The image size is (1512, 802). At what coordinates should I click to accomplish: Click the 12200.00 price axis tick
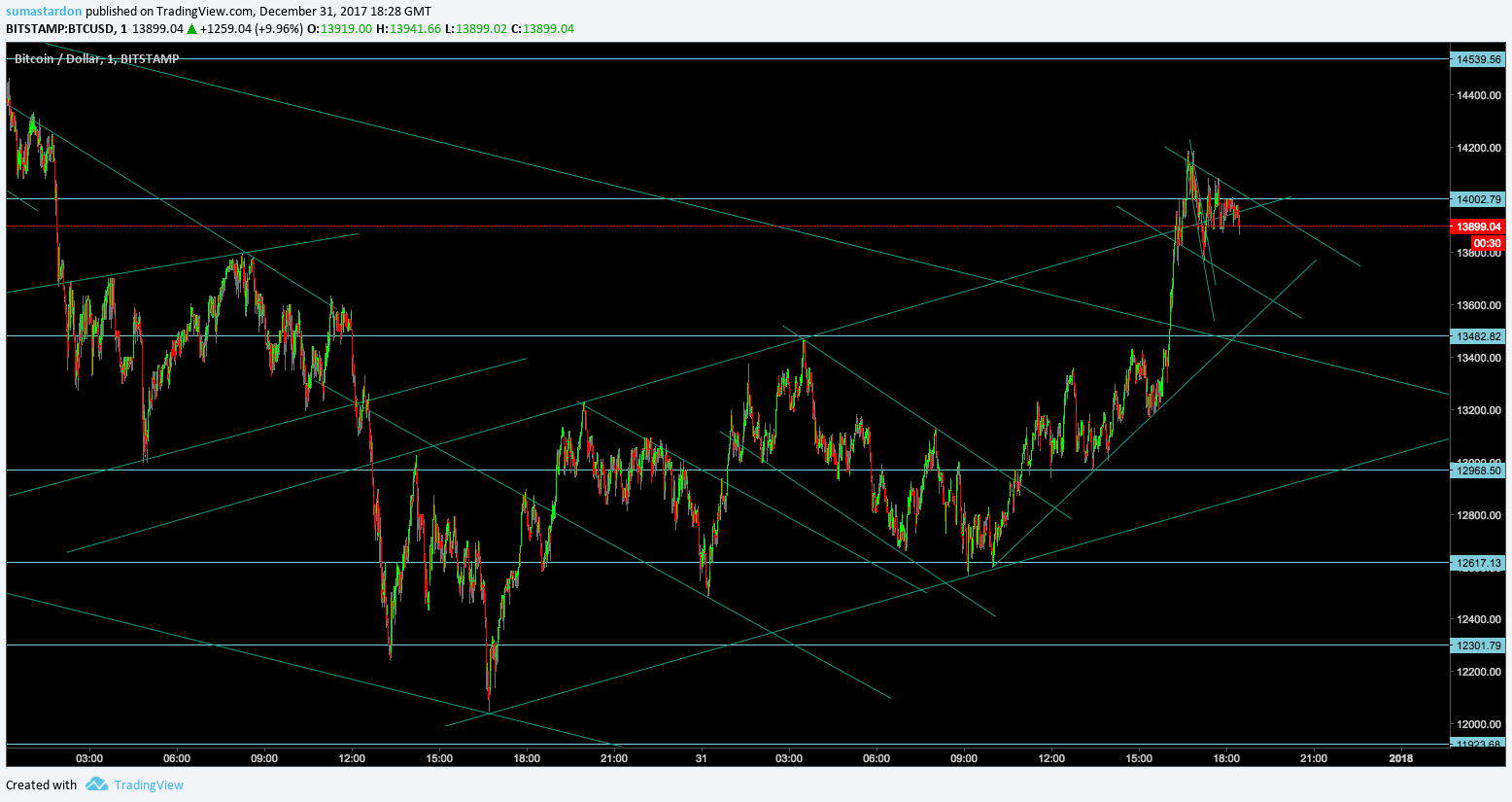(1478, 672)
